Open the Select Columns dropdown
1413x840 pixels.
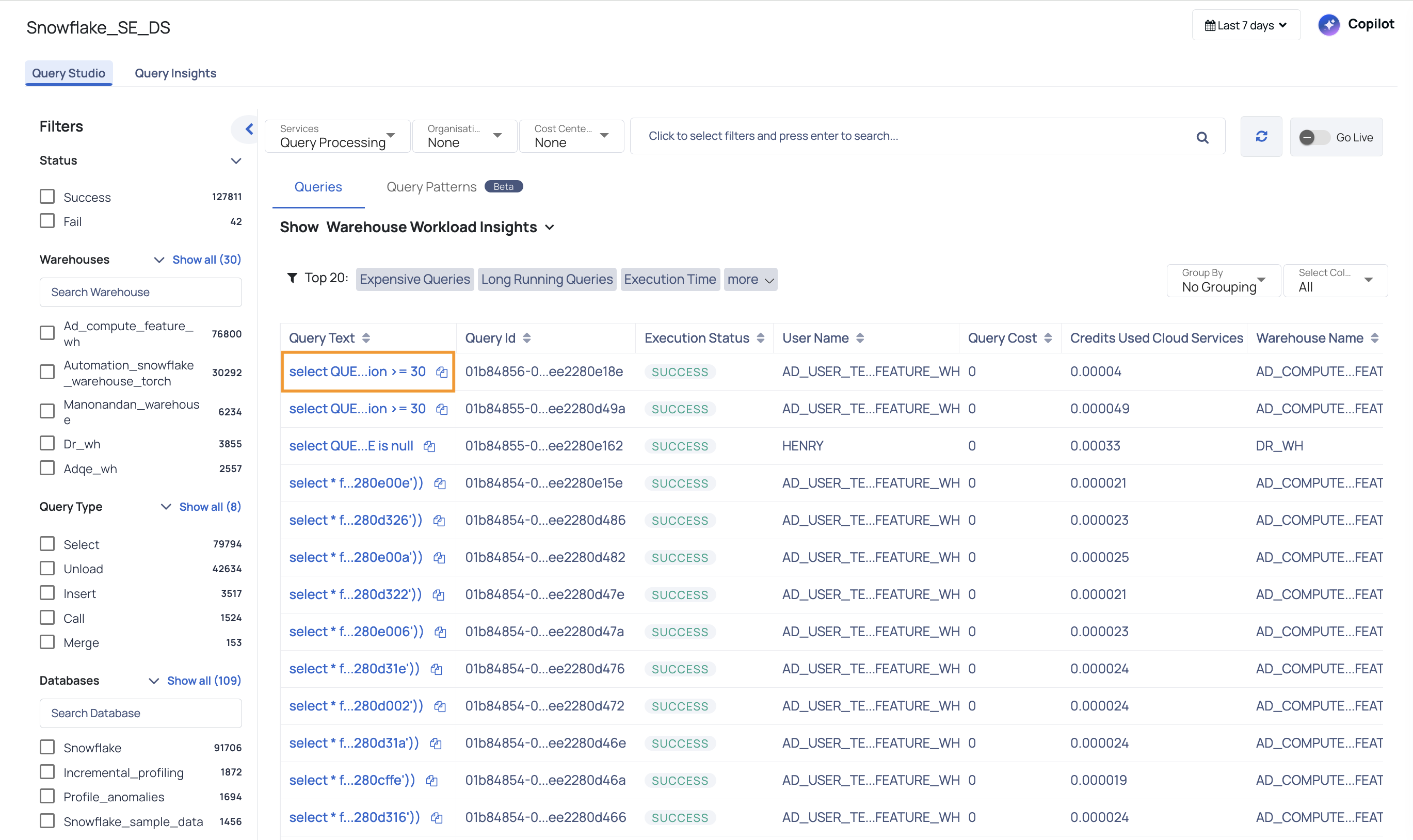pos(1336,281)
